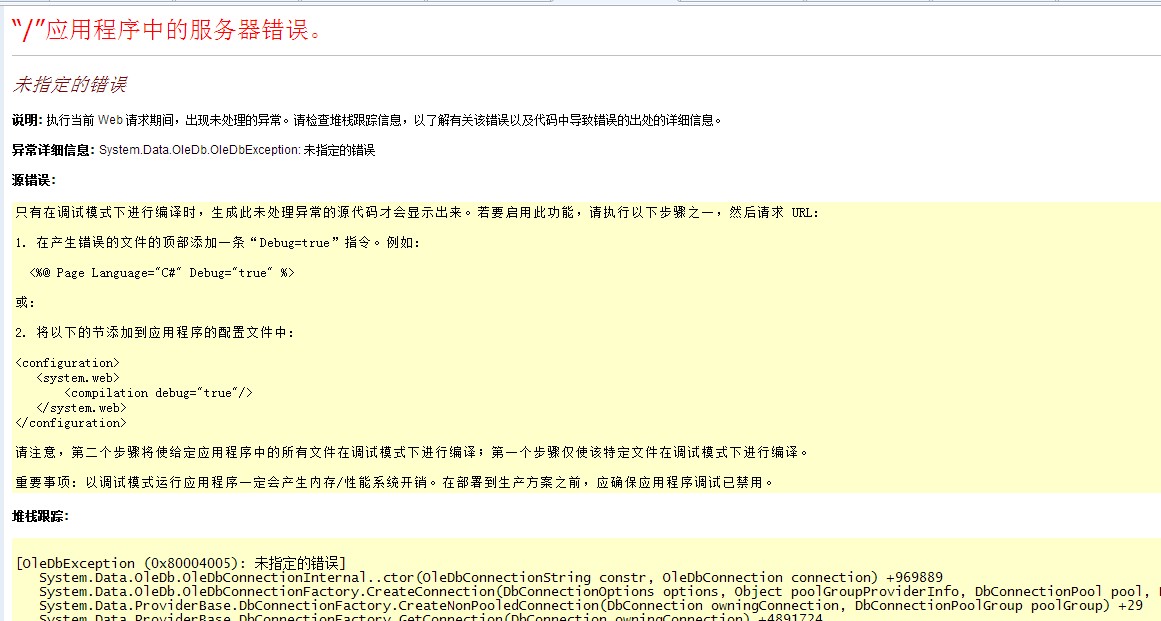The height and width of the screenshot is (621, 1161).
Task: Click the '重要事项' warning paragraph
Action: click(x=395, y=482)
